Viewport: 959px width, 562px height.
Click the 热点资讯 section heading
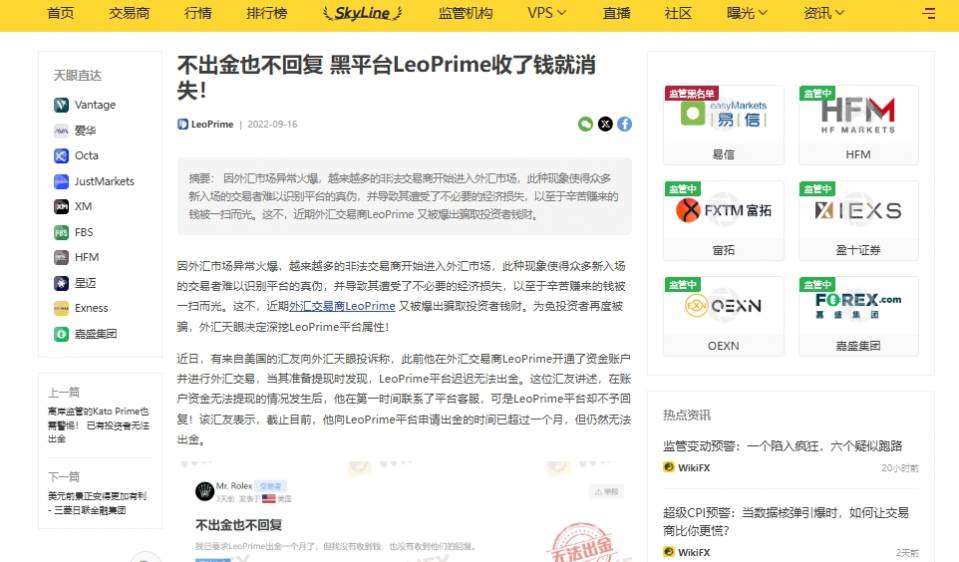pos(687,415)
